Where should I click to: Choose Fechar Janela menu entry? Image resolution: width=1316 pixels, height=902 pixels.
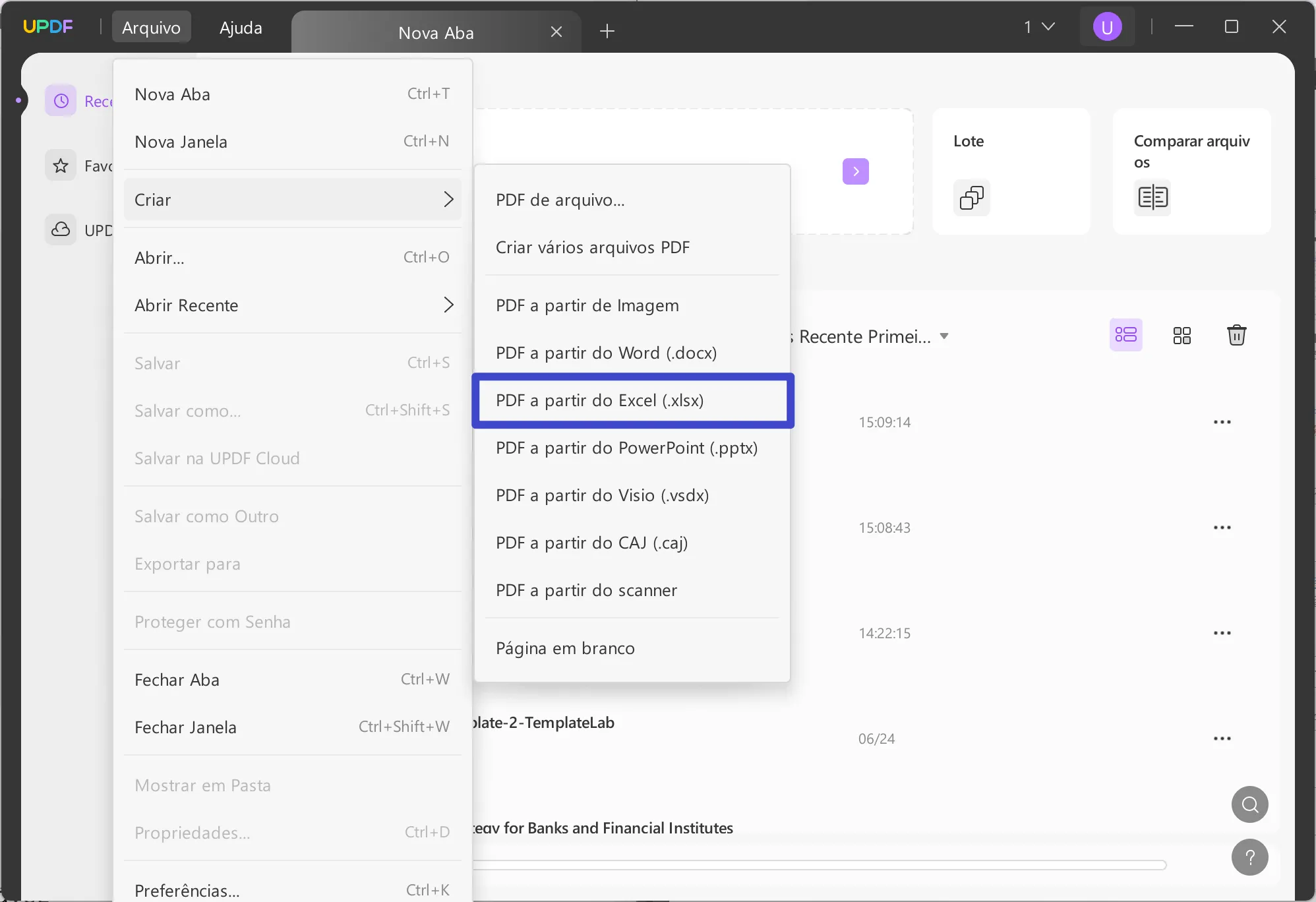coord(293,727)
